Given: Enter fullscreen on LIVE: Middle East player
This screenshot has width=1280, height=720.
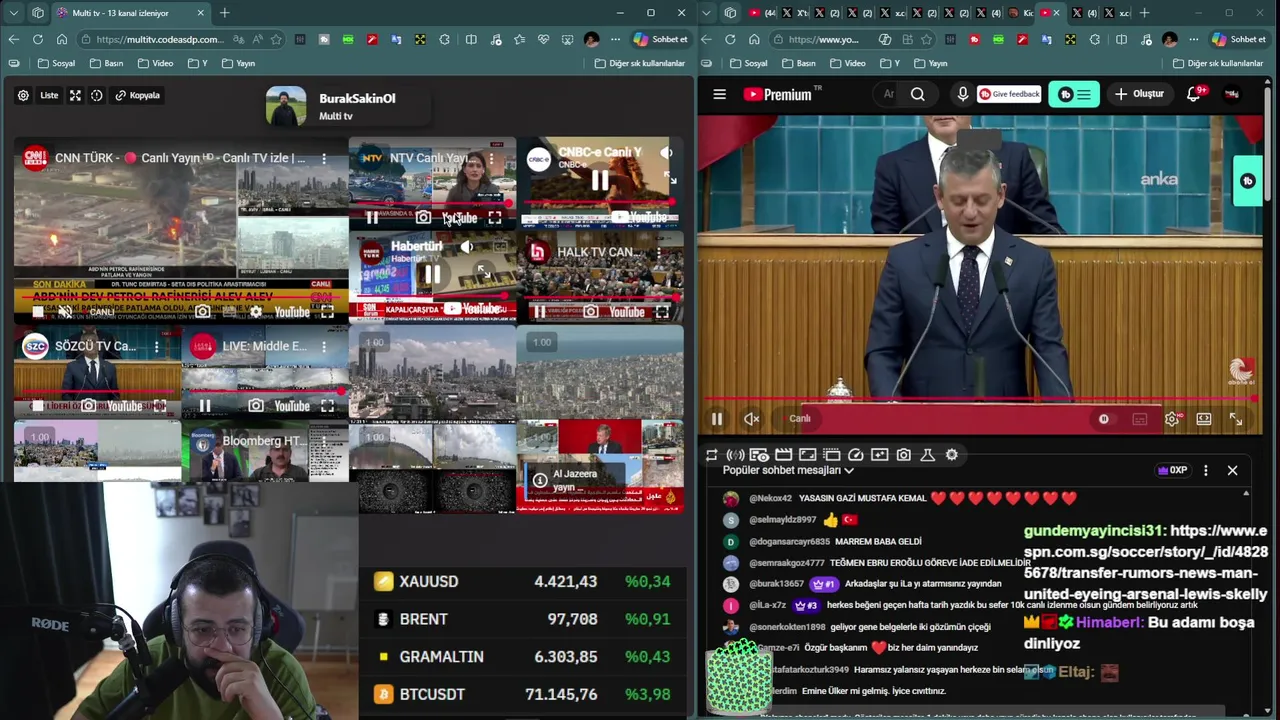Looking at the screenshot, I should click(327, 406).
